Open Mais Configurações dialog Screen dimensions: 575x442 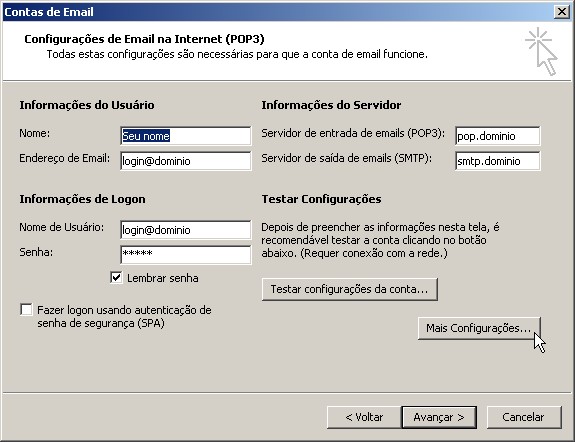(x=479, y=328)
